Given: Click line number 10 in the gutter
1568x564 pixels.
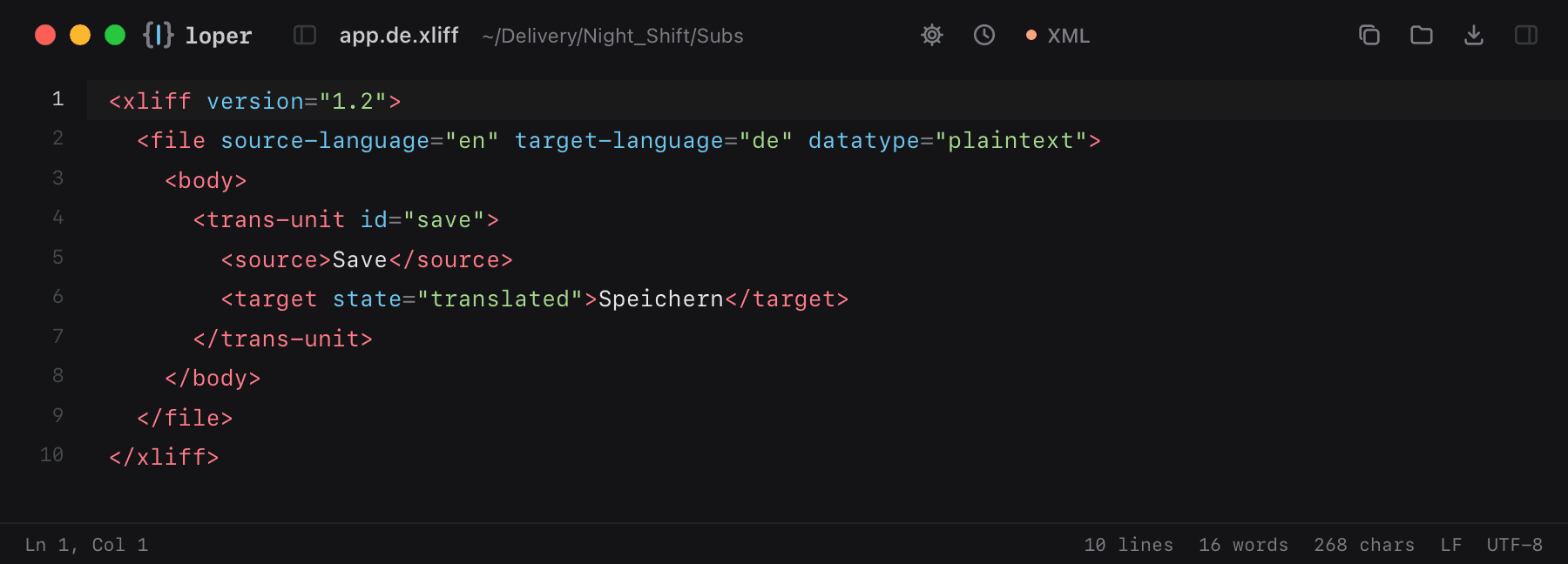Looking at the screenshot, I should pyautogui.click(x=51, y=455).
